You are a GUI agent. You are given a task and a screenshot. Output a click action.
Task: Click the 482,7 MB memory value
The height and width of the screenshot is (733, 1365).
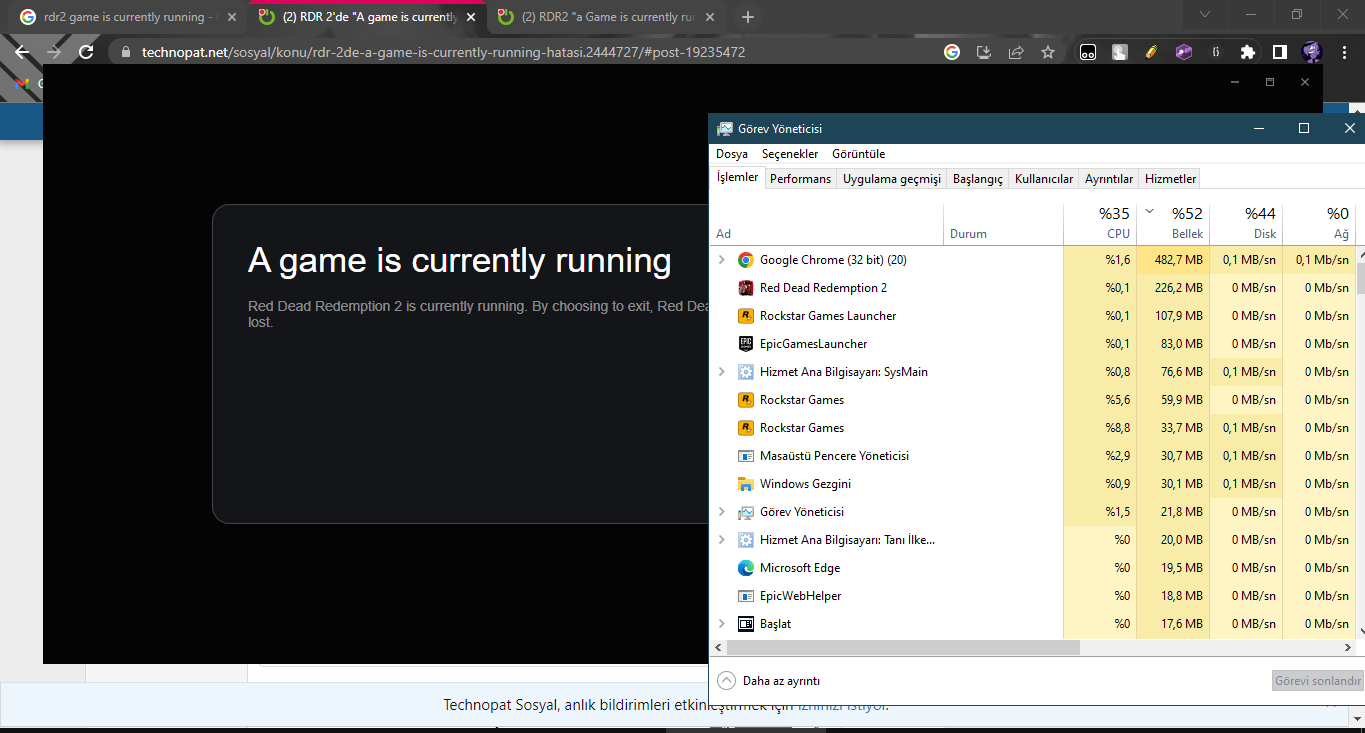(1178, 260)
